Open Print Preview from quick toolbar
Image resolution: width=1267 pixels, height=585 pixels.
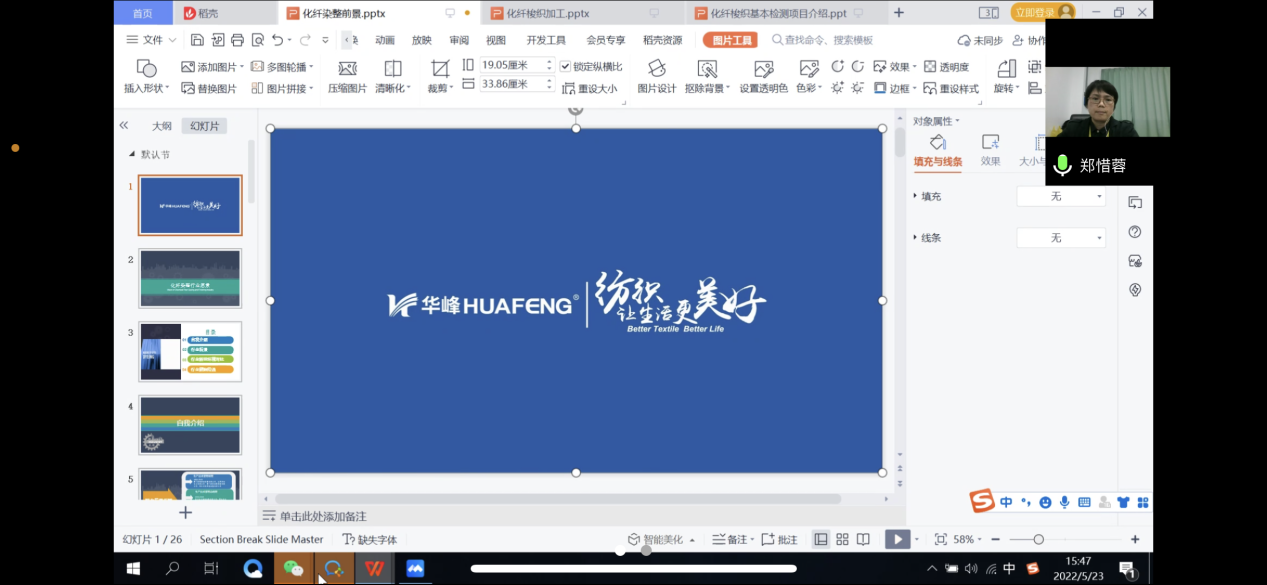coord(258,40)
